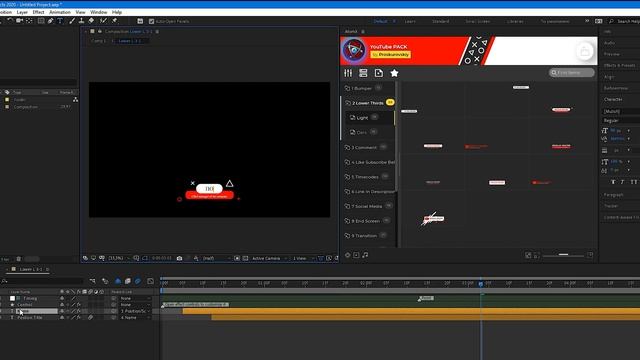Select the Pen tool
The width and height of the screenshot is (640, 360).
click(50, 20)
